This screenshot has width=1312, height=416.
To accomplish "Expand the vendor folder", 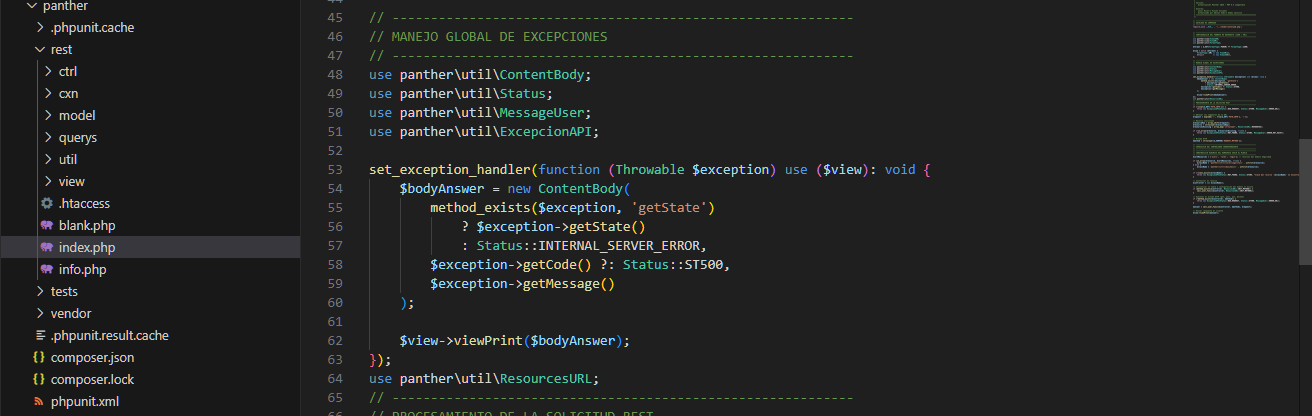I will [40, 313].
